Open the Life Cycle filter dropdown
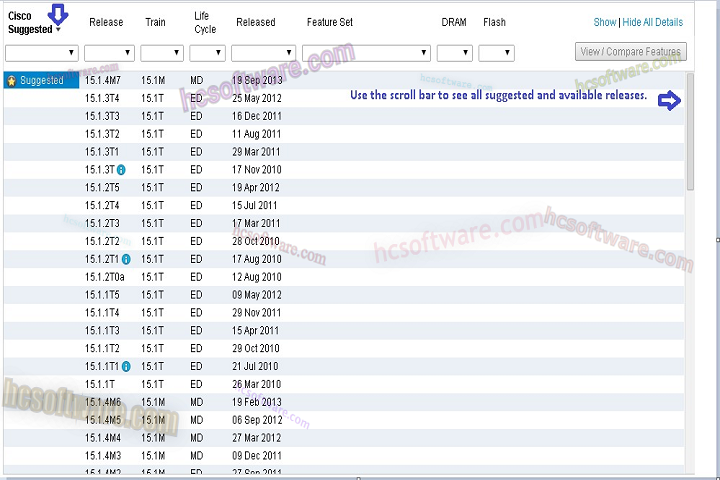 (208, 53)
